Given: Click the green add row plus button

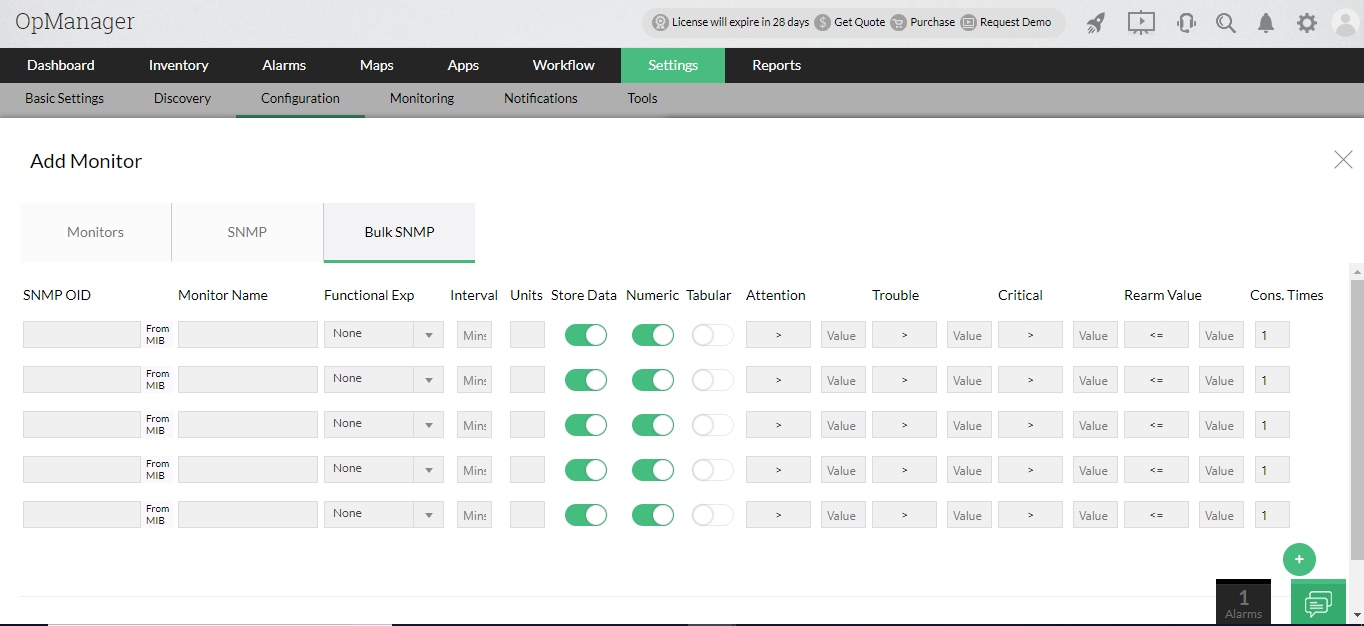Looking at the screenshot, I should point(1299,559).
